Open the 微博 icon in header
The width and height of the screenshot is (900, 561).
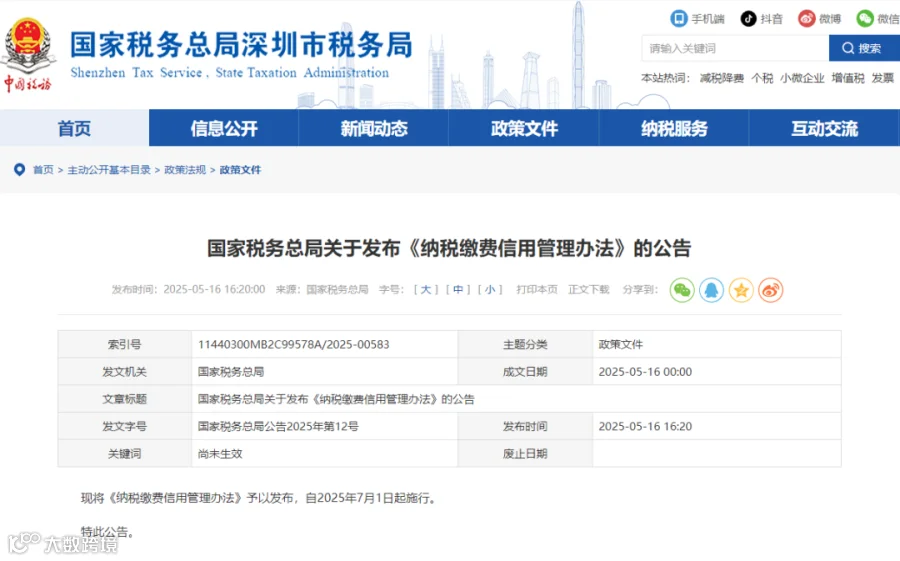(806, 18)
